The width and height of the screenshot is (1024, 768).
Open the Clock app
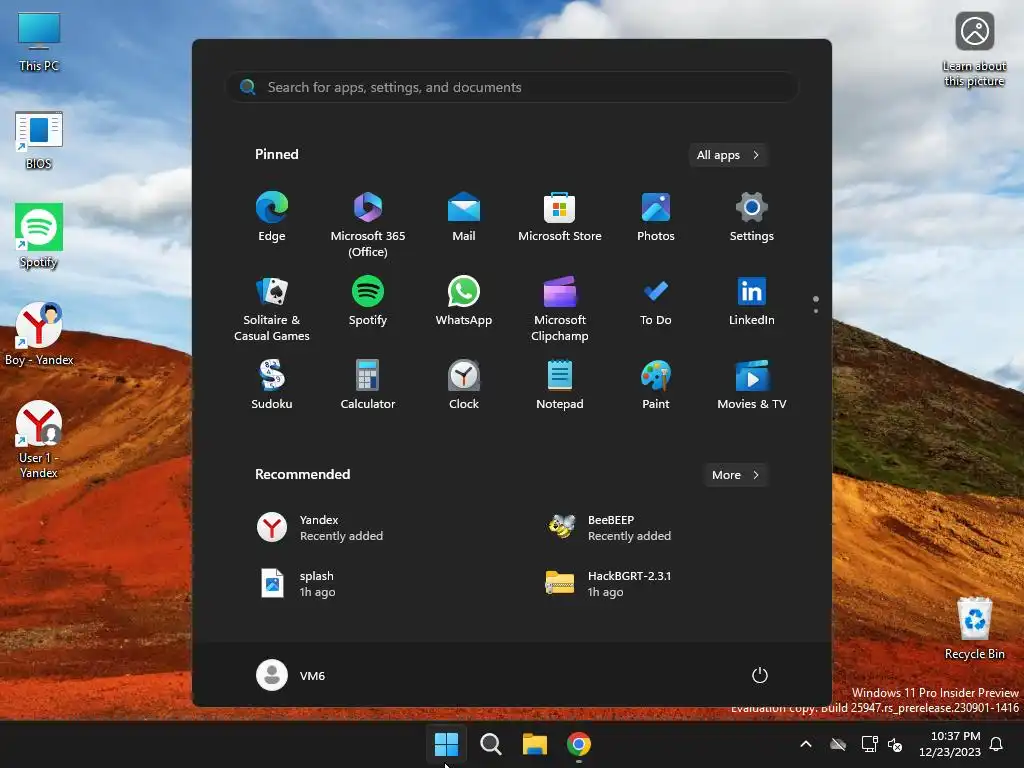464,385
